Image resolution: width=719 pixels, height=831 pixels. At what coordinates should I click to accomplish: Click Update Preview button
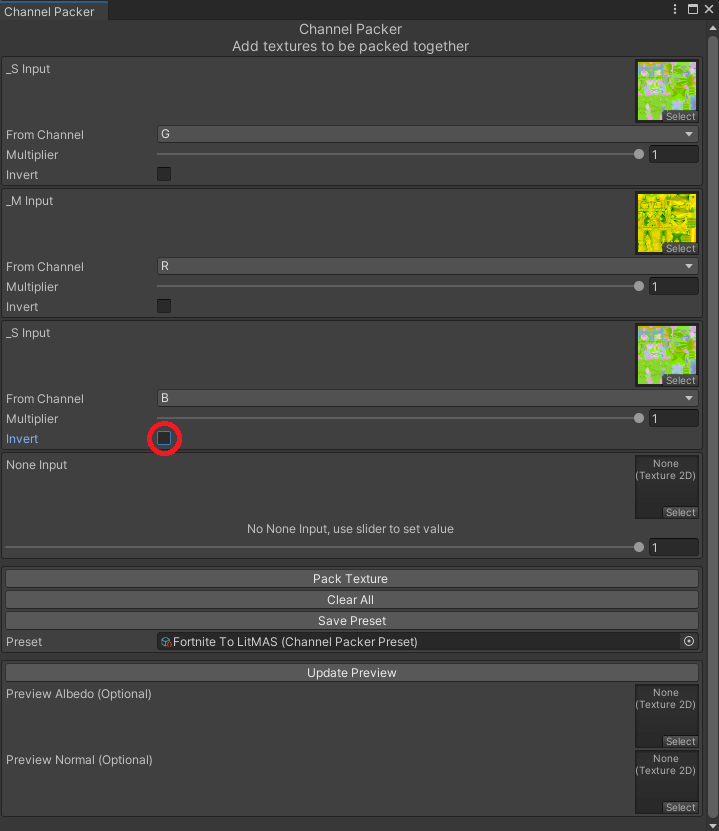click(x=351, y=673)
